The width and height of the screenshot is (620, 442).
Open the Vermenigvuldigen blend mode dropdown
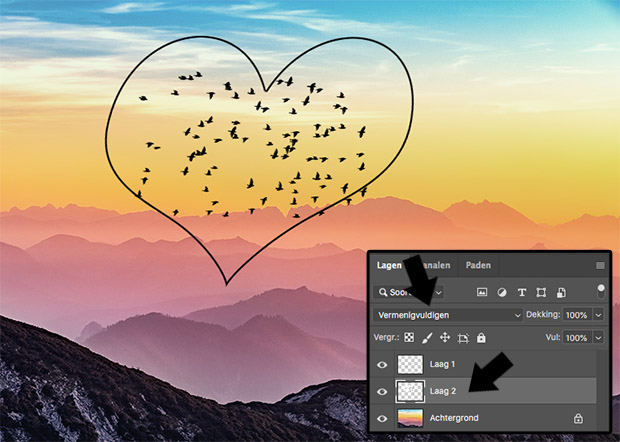click(x=448, y=315)
